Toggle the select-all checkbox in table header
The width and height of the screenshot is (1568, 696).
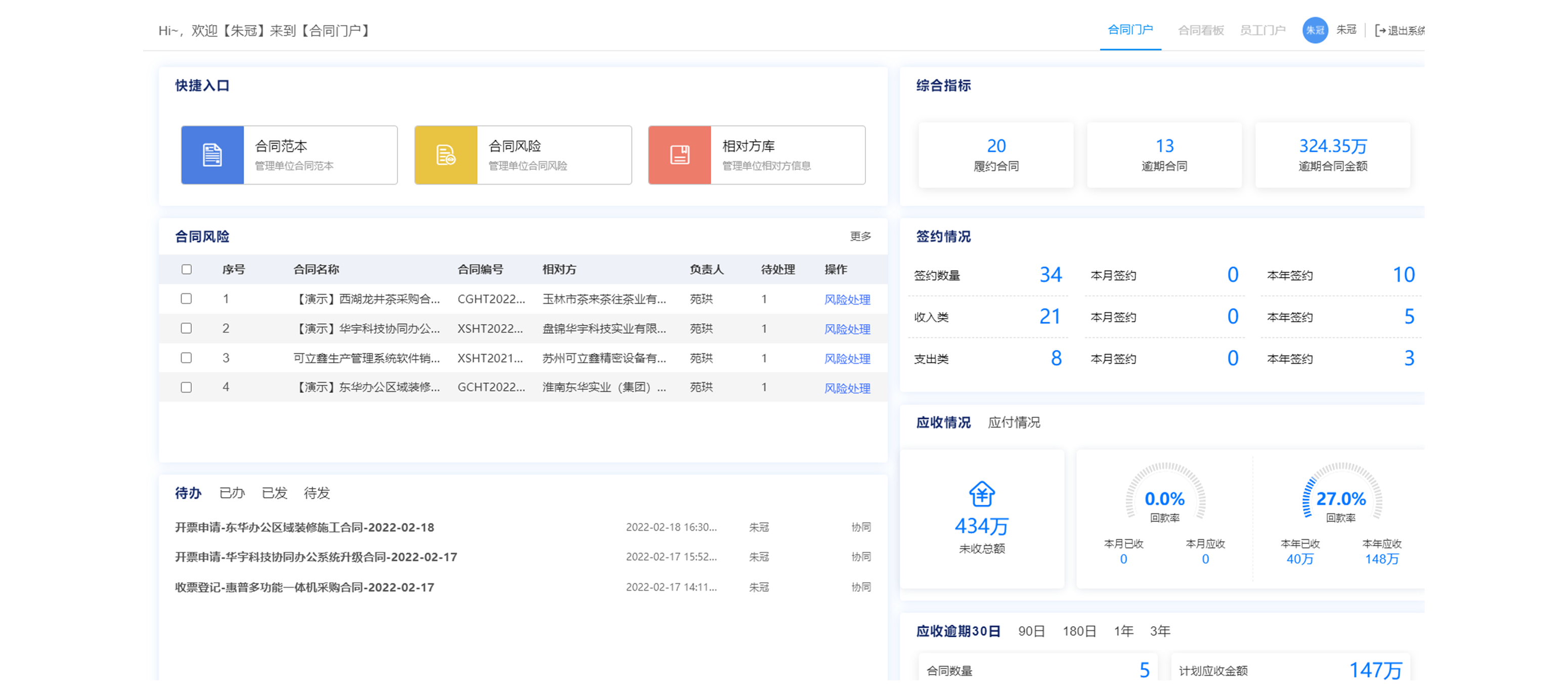186,269
